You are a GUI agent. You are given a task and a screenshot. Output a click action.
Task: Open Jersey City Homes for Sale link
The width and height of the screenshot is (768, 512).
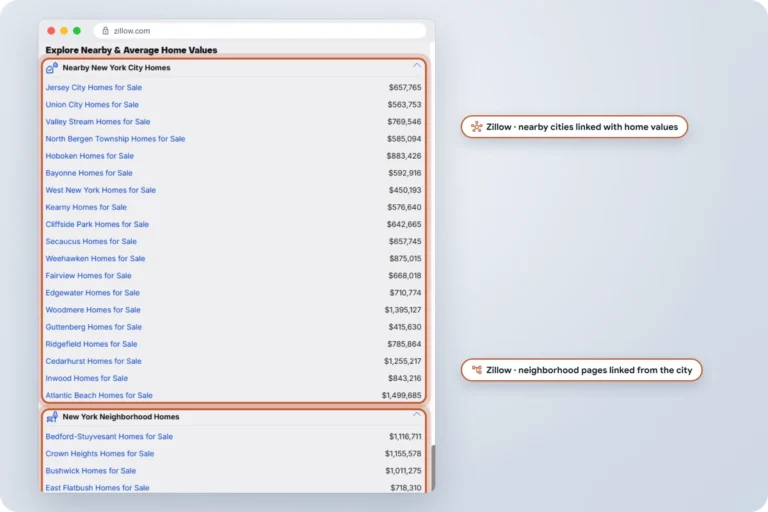94,88
